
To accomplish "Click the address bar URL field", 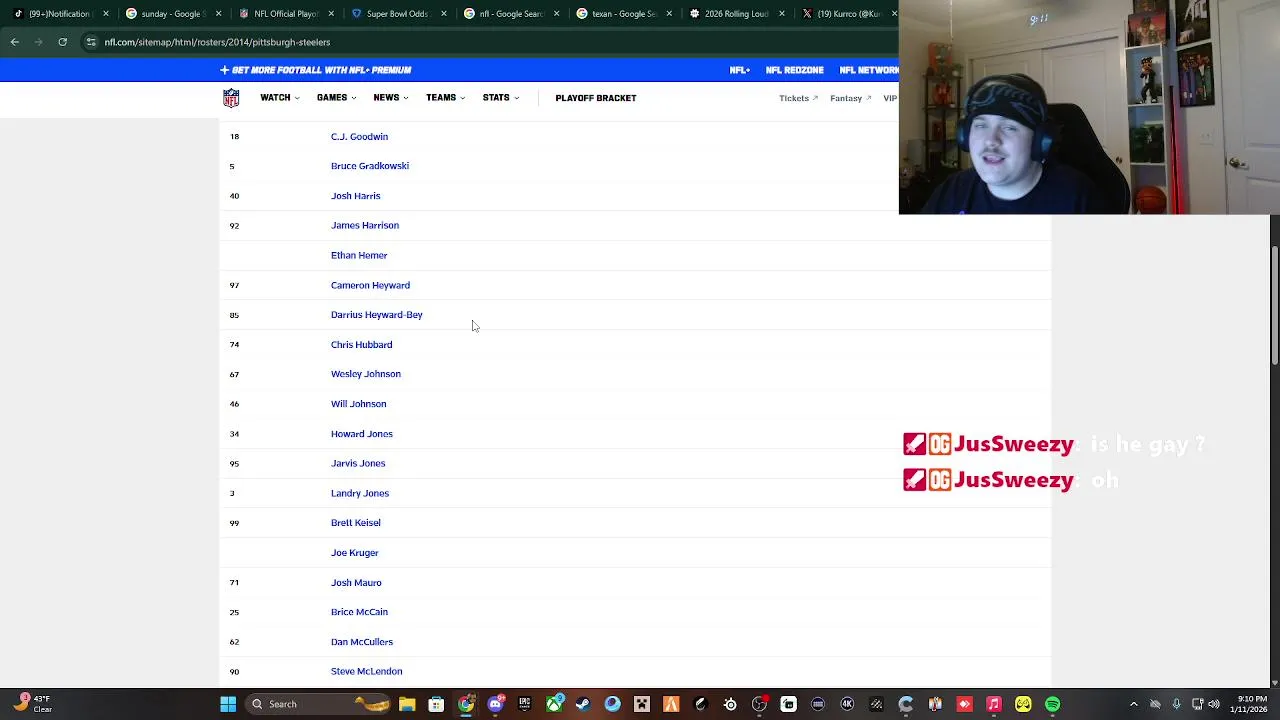I will 490,42.
